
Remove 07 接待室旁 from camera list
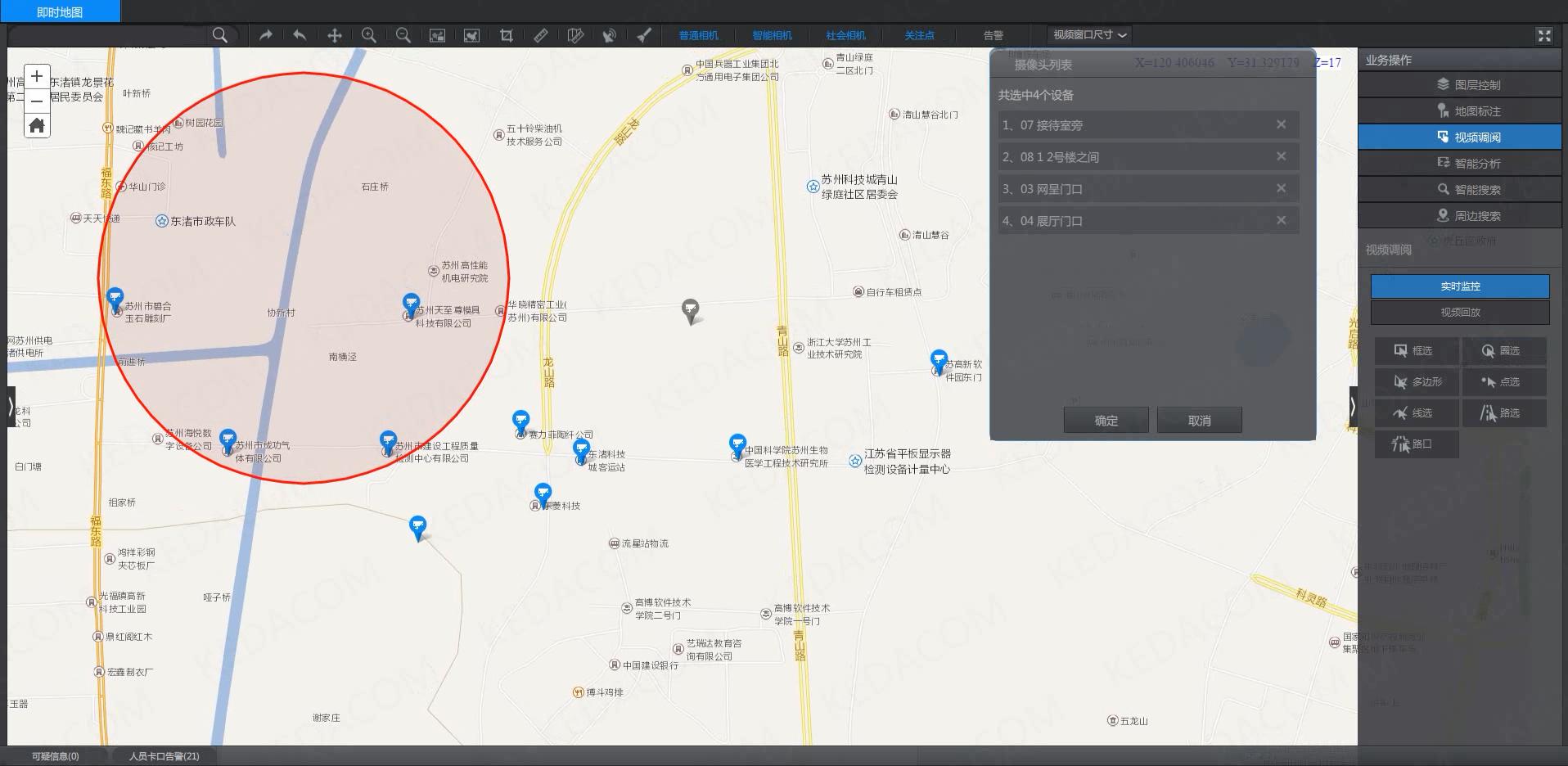click(x=1281, y=124)
